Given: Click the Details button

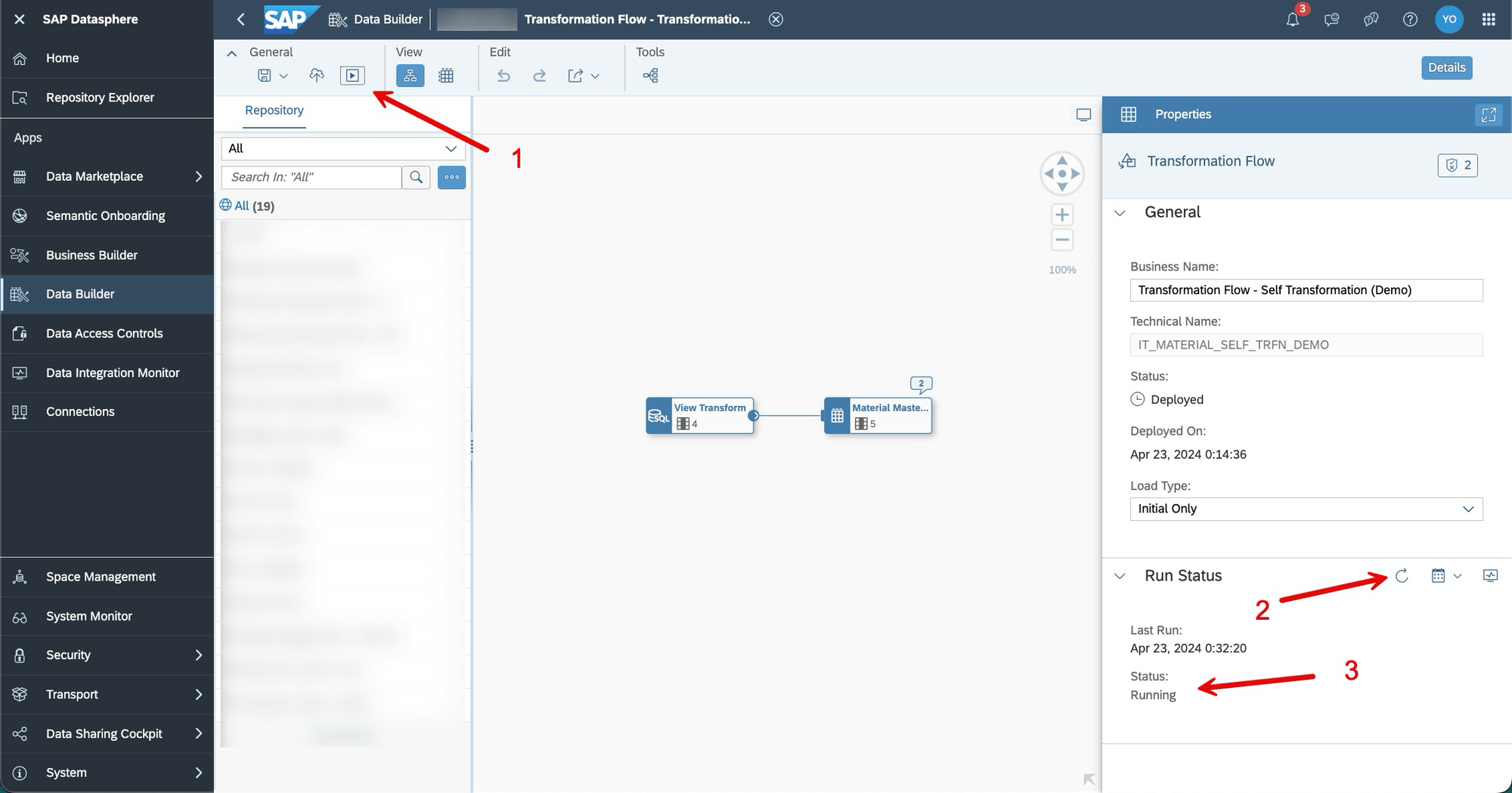Looking at the screenshot, I should coord(1446,67).
